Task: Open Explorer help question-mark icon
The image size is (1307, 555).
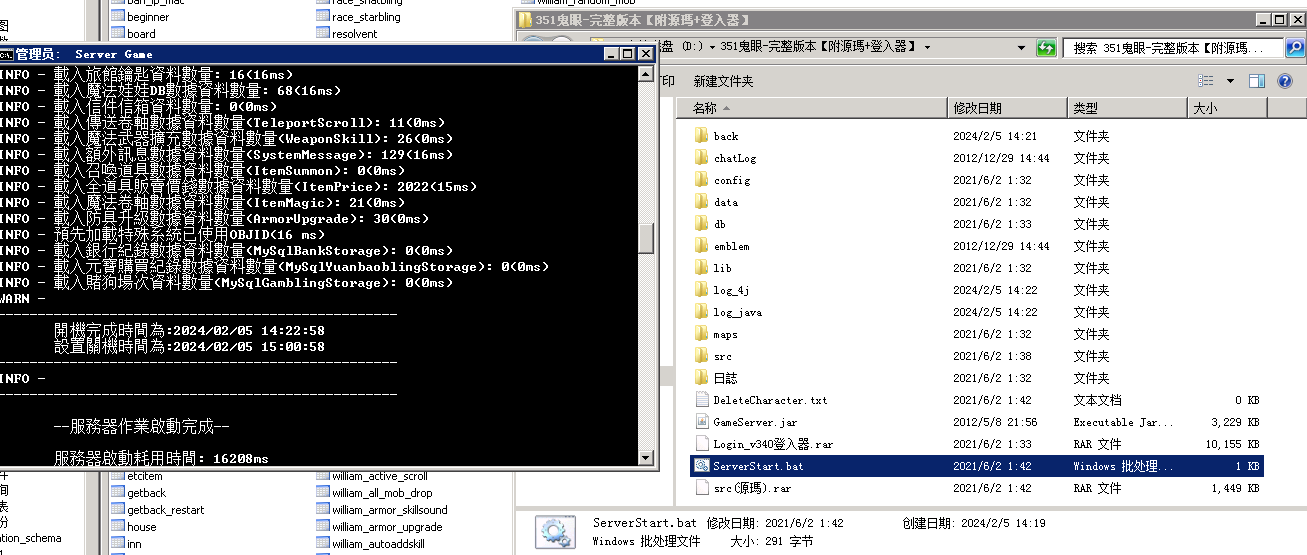Action: coord(1287,81)
